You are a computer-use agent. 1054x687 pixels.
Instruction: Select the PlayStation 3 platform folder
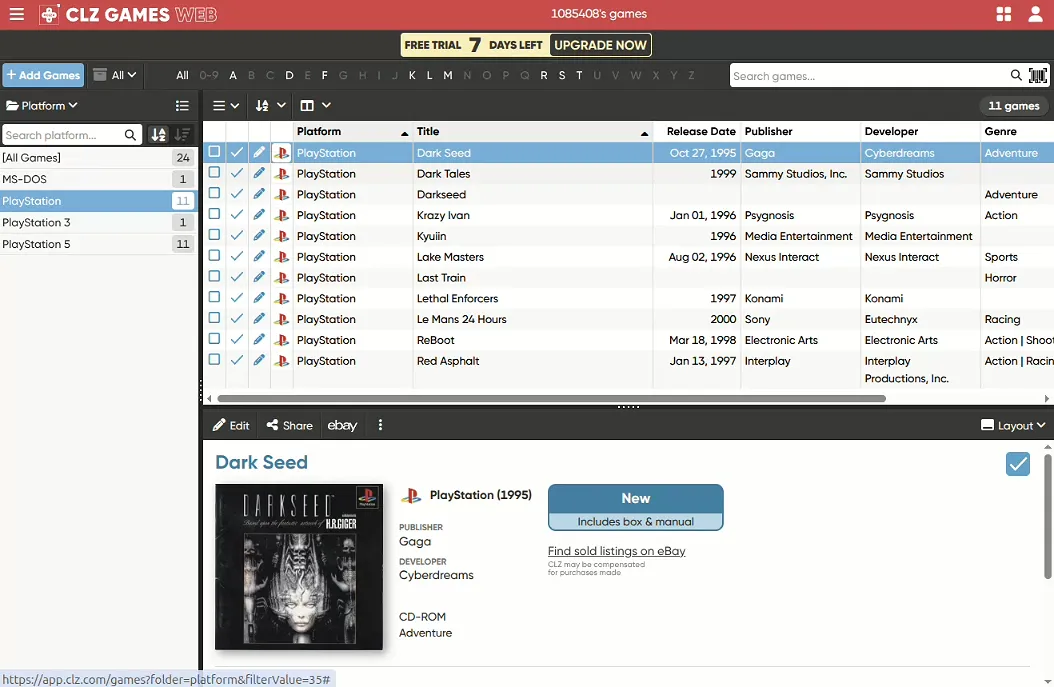point(98,223)
